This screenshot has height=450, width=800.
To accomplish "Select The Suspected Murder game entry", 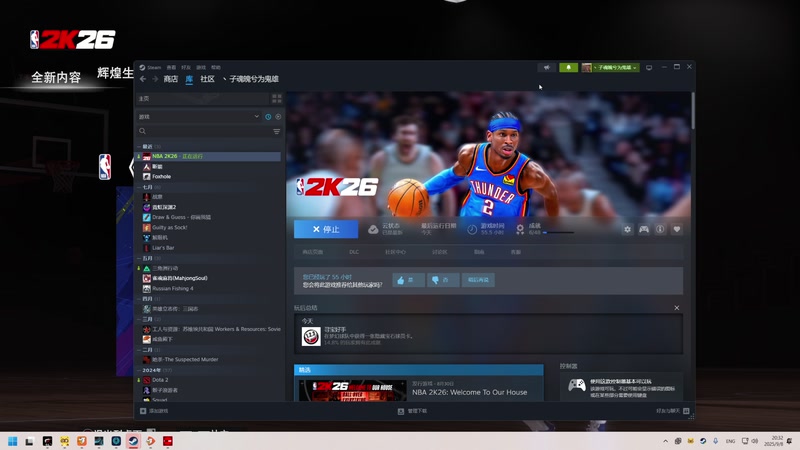I will pos(185,360).
